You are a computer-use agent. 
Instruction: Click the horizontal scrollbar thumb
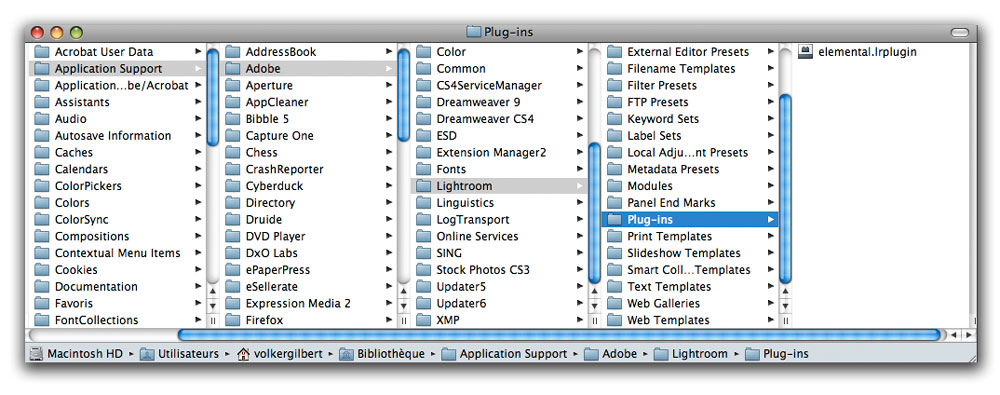click(x=559, y=334)
